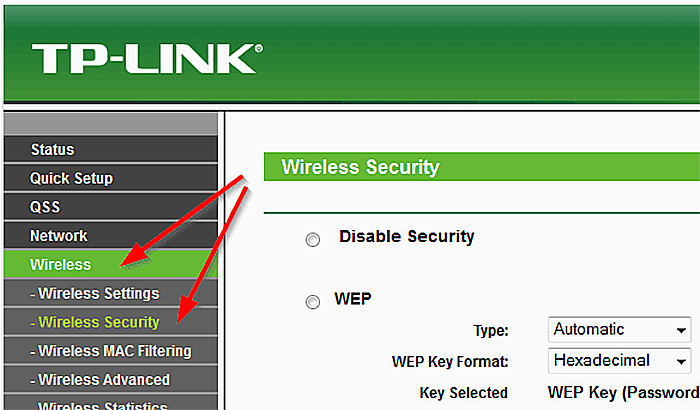Open the Network menu
This screenshot has height=410, width=700.
111,235
